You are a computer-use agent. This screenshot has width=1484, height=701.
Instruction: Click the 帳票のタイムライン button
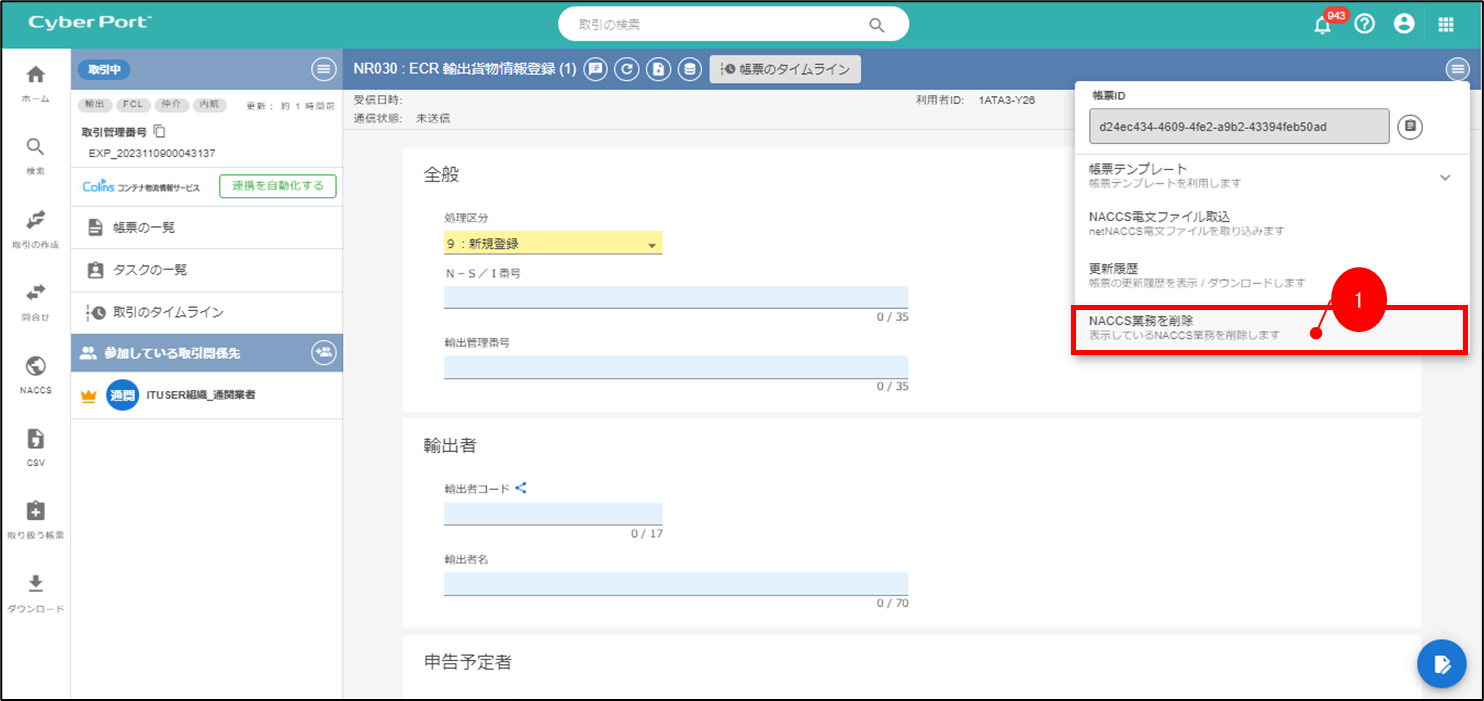point(785,69)
